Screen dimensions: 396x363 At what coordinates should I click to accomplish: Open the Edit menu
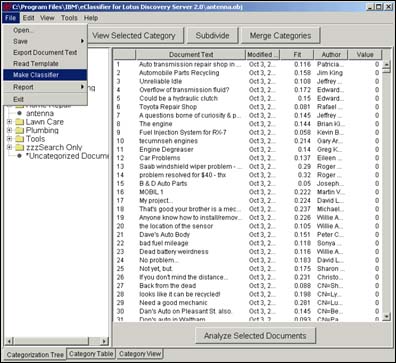coord(28,18)
